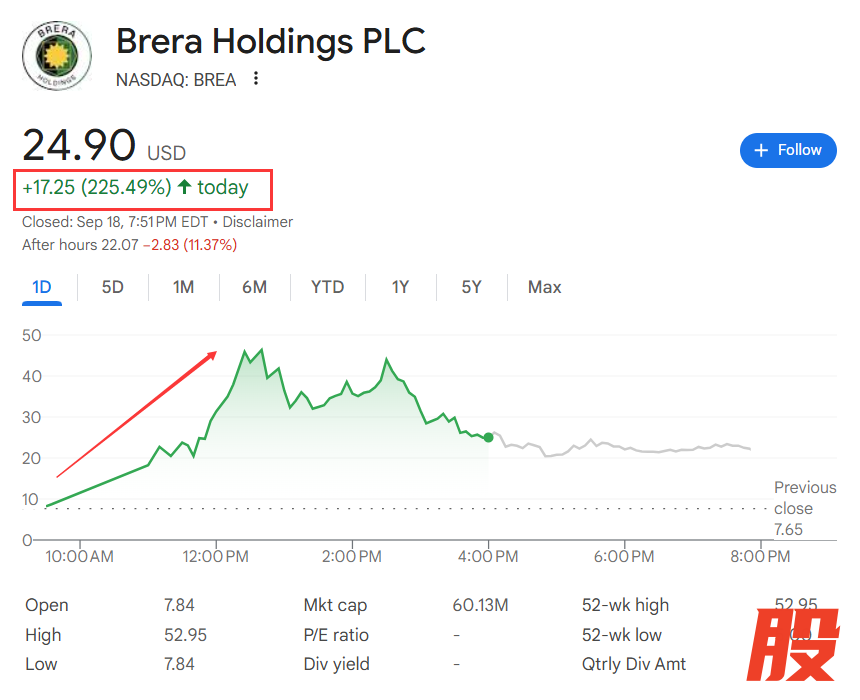Switch to the 5D chart tab
Image resolution: width=860 pixels, height=700 pixels.
click(x=113, y=288)
